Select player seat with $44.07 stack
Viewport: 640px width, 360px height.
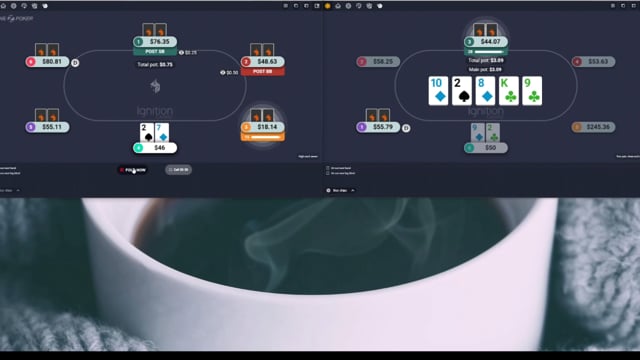[486, 42]
